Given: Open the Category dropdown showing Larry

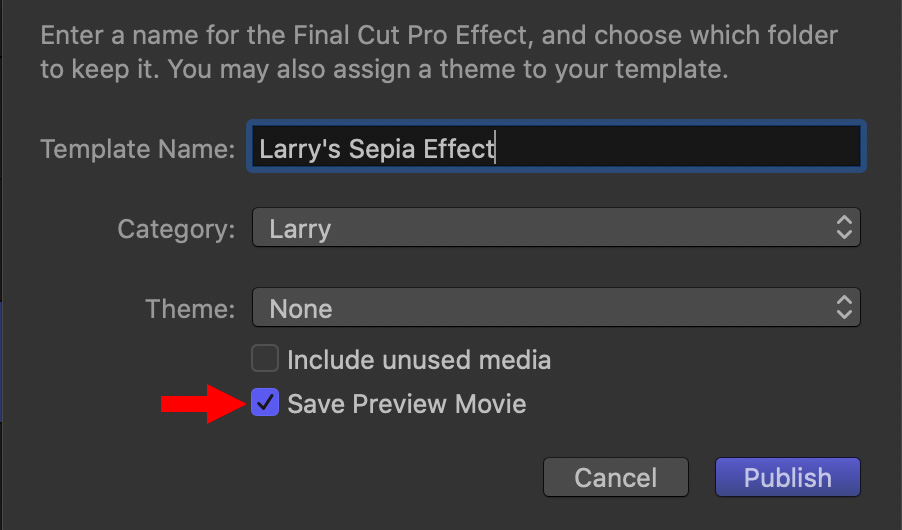Looking at the screenshot, I should pyautogui.click(x=556, y=229).
